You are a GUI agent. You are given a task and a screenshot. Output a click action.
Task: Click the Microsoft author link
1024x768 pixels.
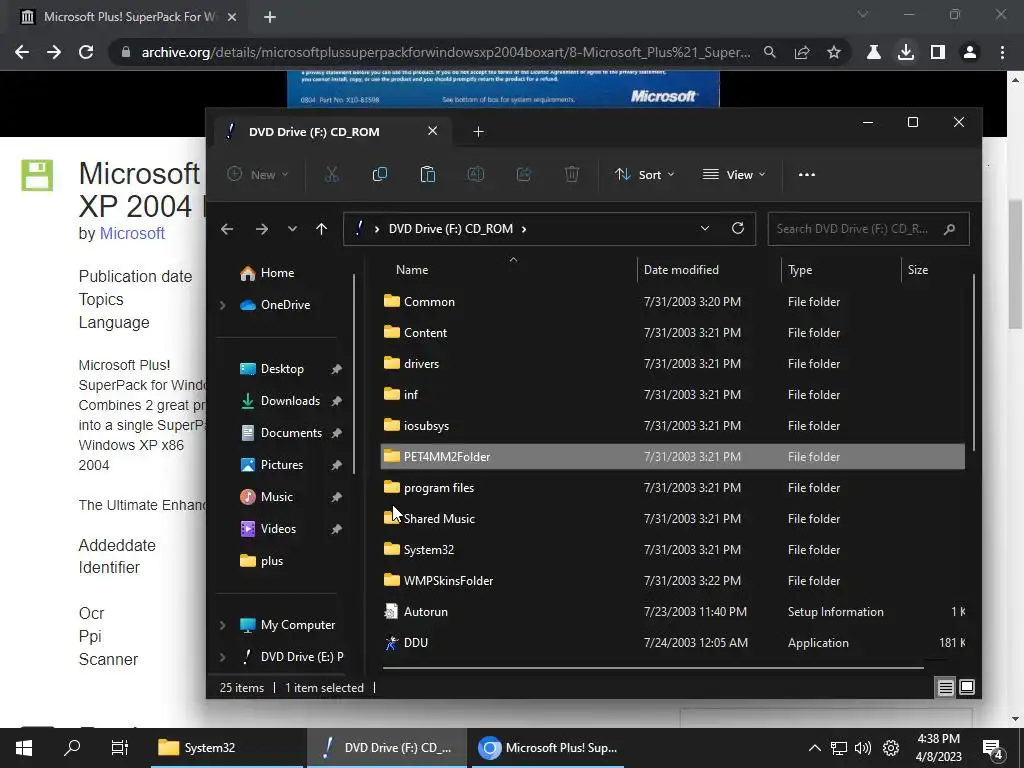click(x=132, y=233)
